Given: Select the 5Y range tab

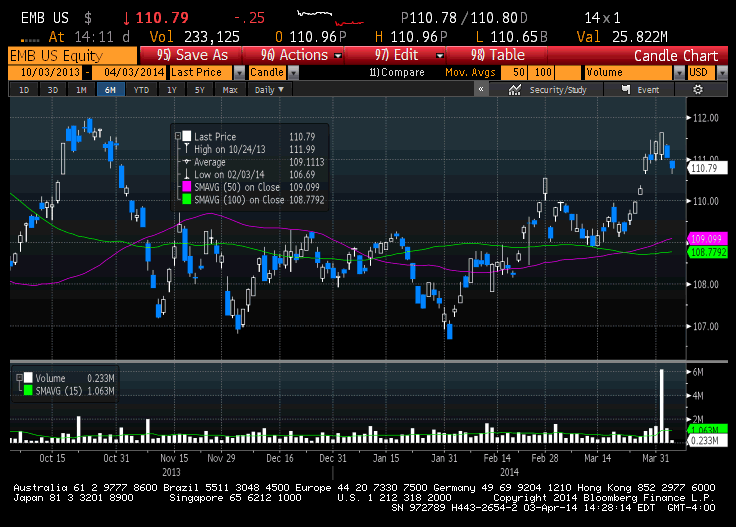Looking at the screenshot, I should (x=200, y=90).
